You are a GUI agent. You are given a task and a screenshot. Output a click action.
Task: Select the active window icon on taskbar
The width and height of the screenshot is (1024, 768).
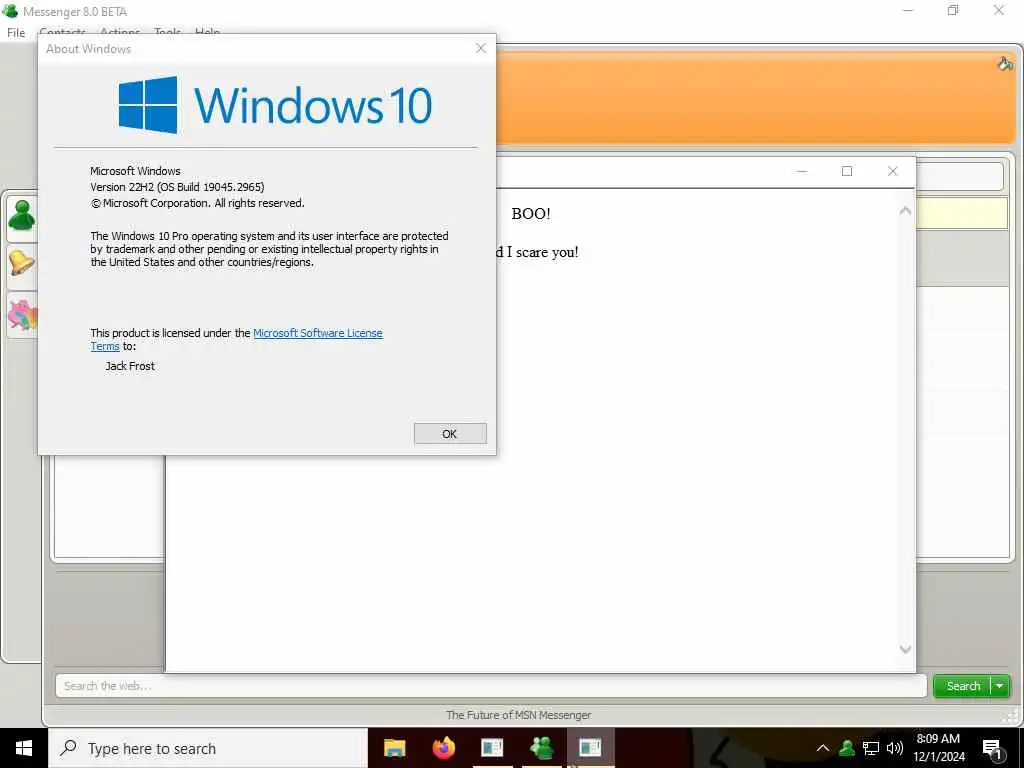590,748
